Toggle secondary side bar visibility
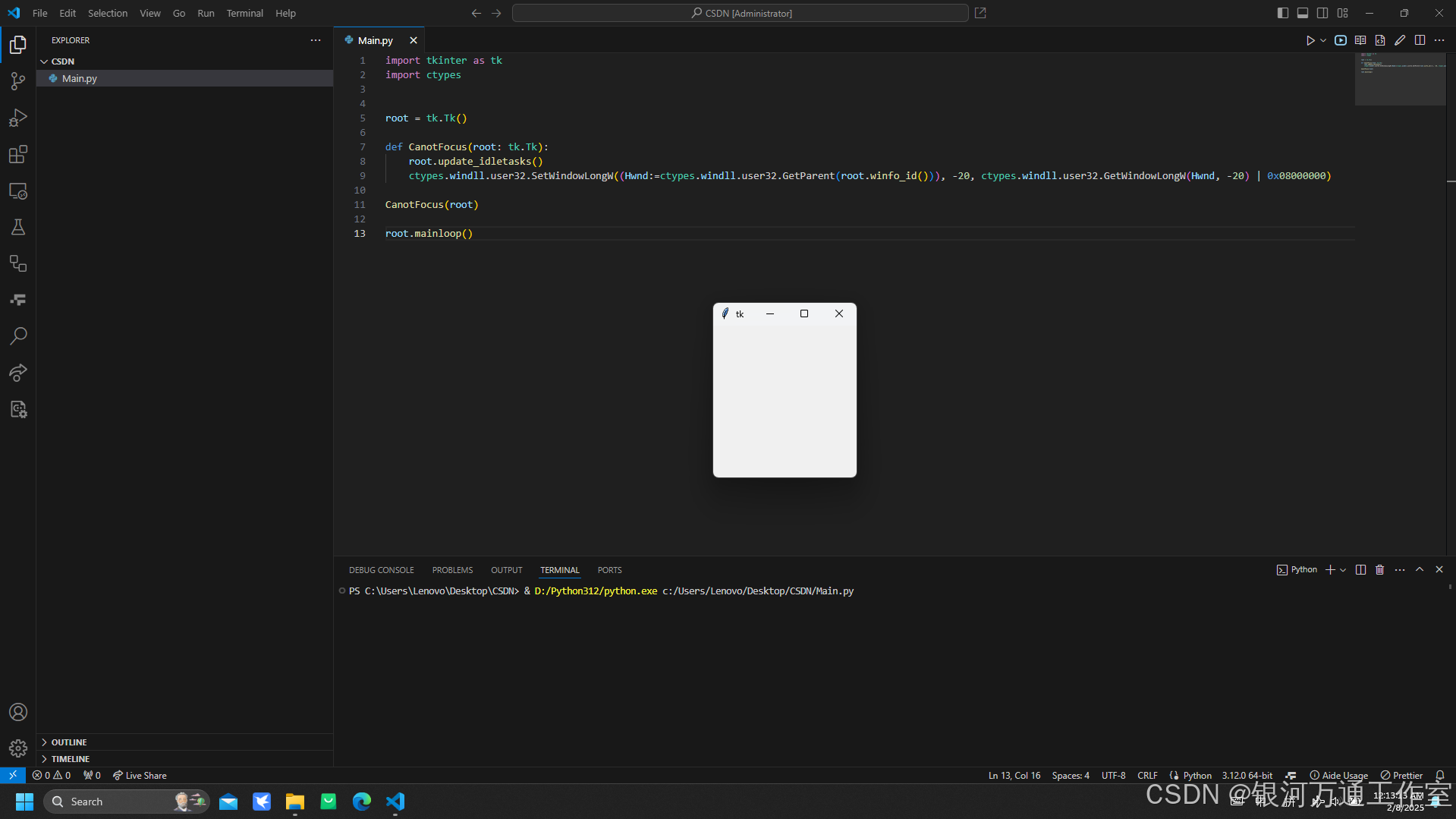Viewport: 1456px width, 819px height. 1322,13
